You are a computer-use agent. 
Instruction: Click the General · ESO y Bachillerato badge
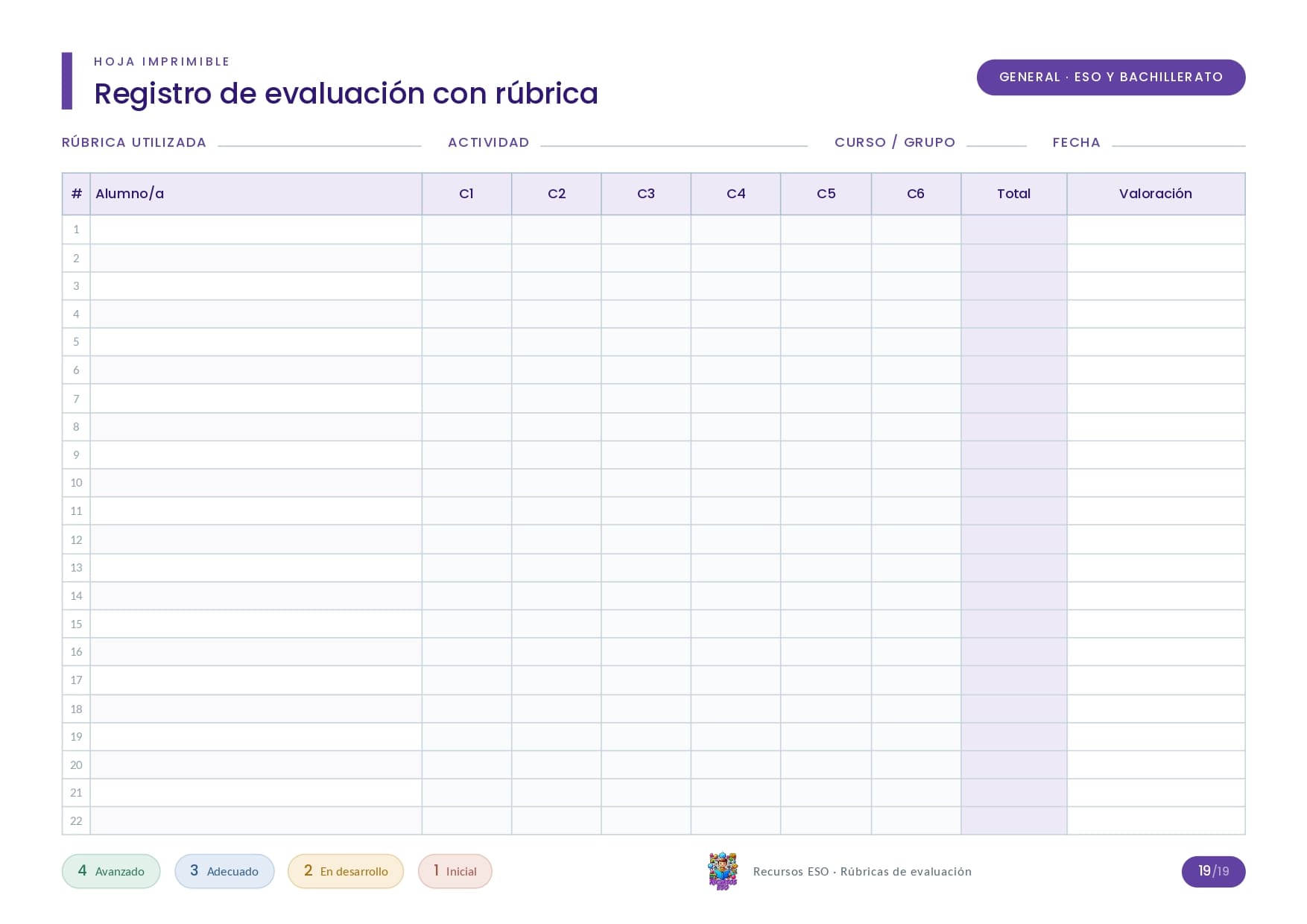pos(1110,77)
